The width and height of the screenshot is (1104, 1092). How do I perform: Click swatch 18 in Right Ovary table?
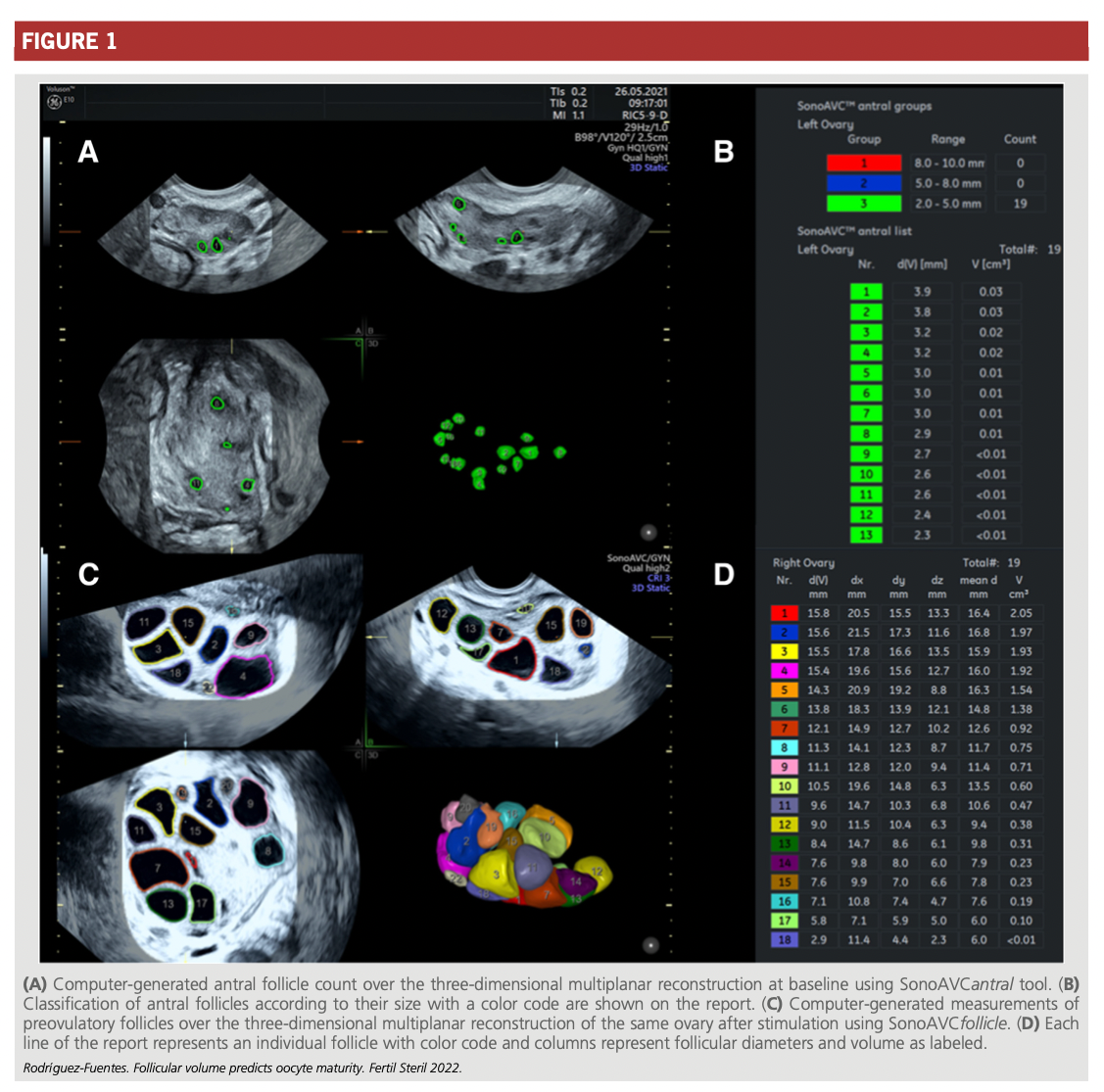784,939
